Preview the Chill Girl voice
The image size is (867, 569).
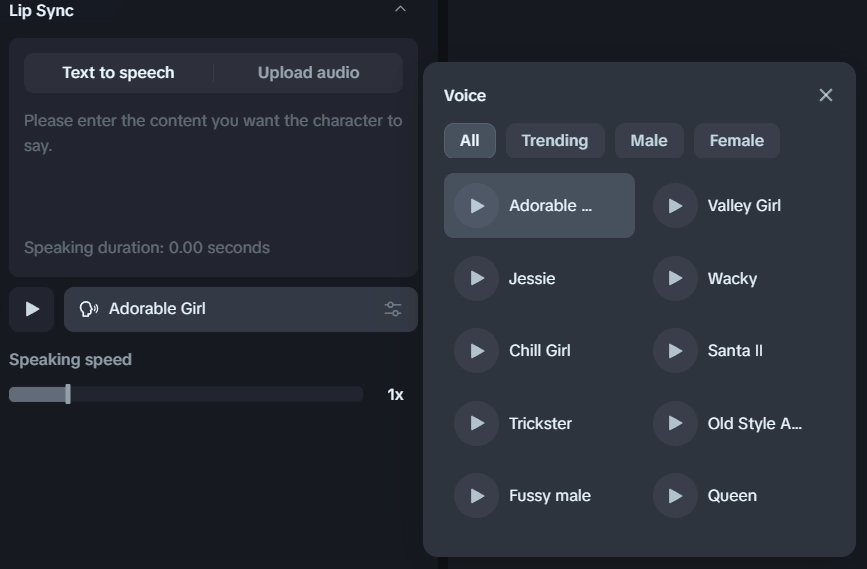476,351
